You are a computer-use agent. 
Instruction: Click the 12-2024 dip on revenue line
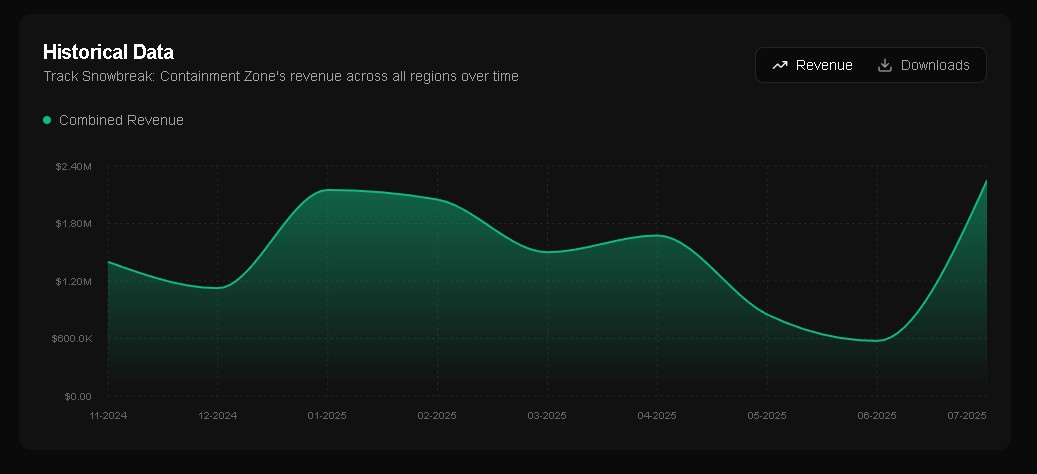click(x=218, y=288)
